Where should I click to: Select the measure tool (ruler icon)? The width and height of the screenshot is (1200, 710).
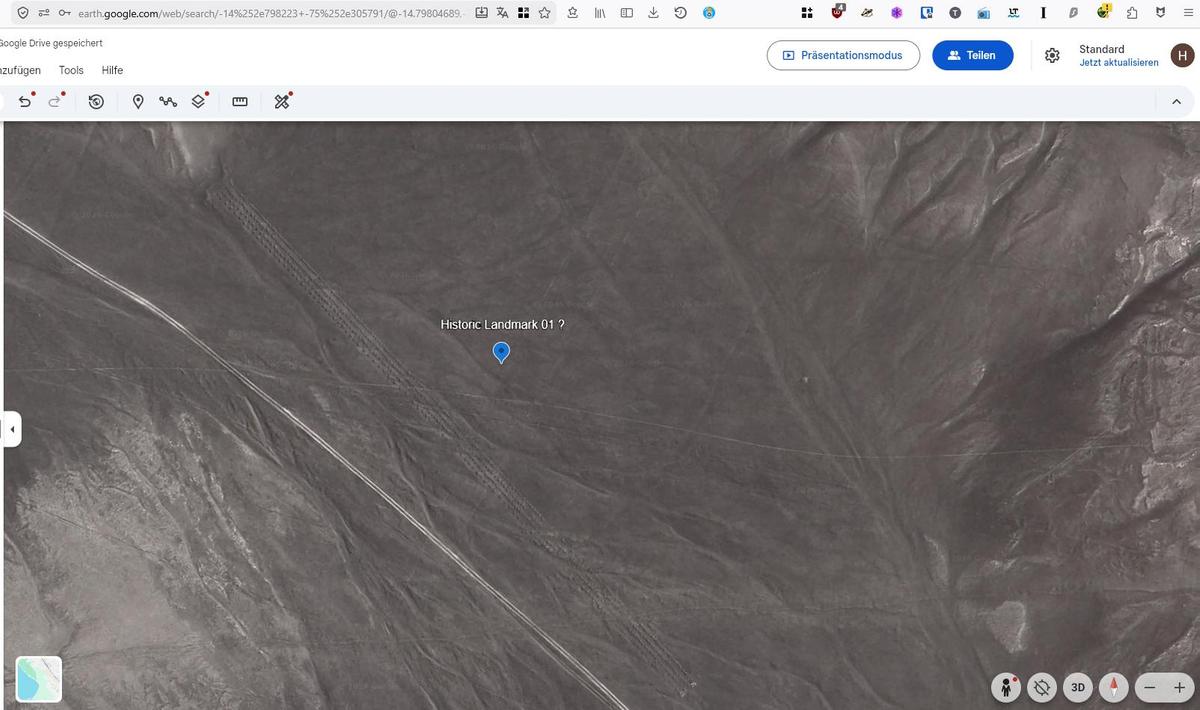click(239, 101)
